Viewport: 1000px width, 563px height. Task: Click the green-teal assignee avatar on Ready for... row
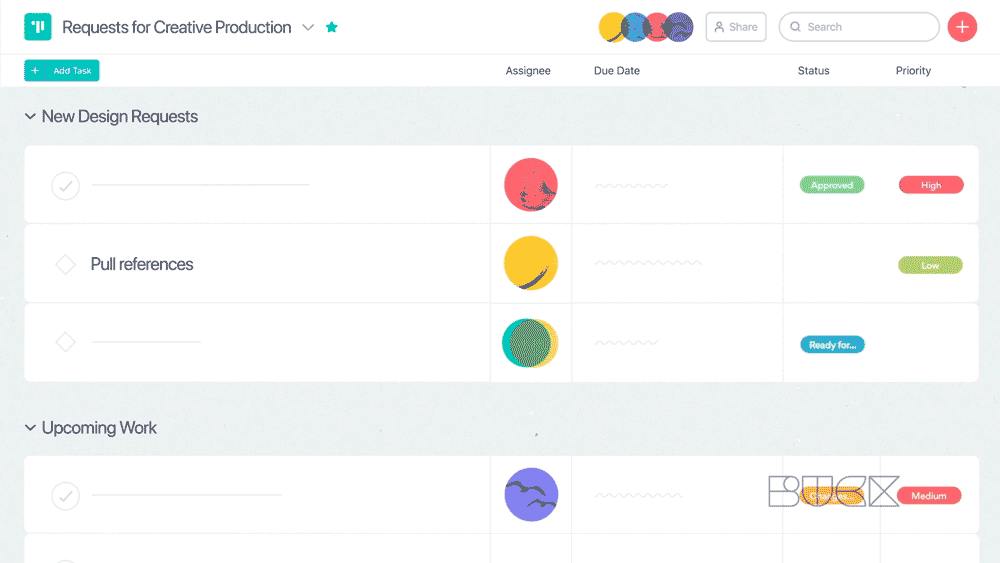[530, 343]
